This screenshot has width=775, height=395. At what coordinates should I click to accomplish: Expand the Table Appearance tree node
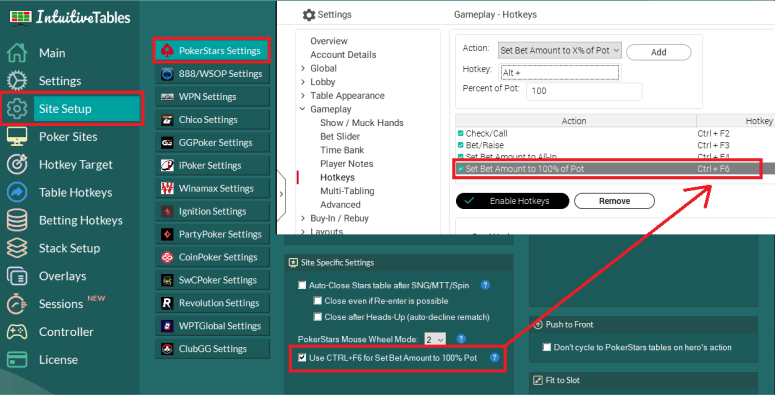click(303, 95)
